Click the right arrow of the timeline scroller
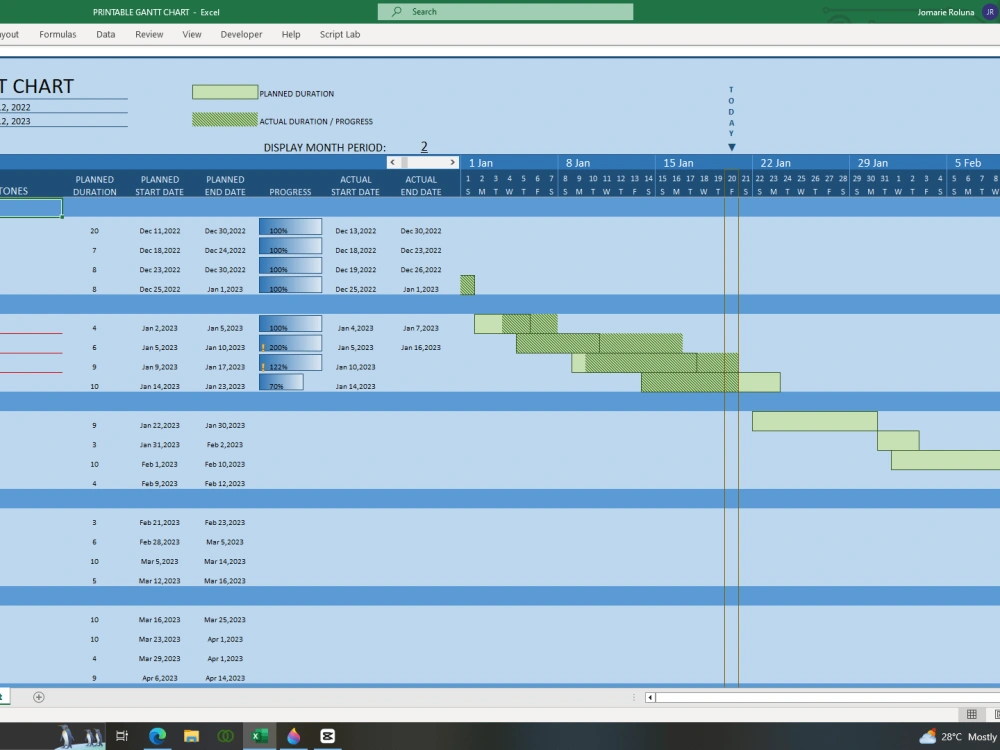The height and width of the screenshot is (750, 1000). [453, 163]
